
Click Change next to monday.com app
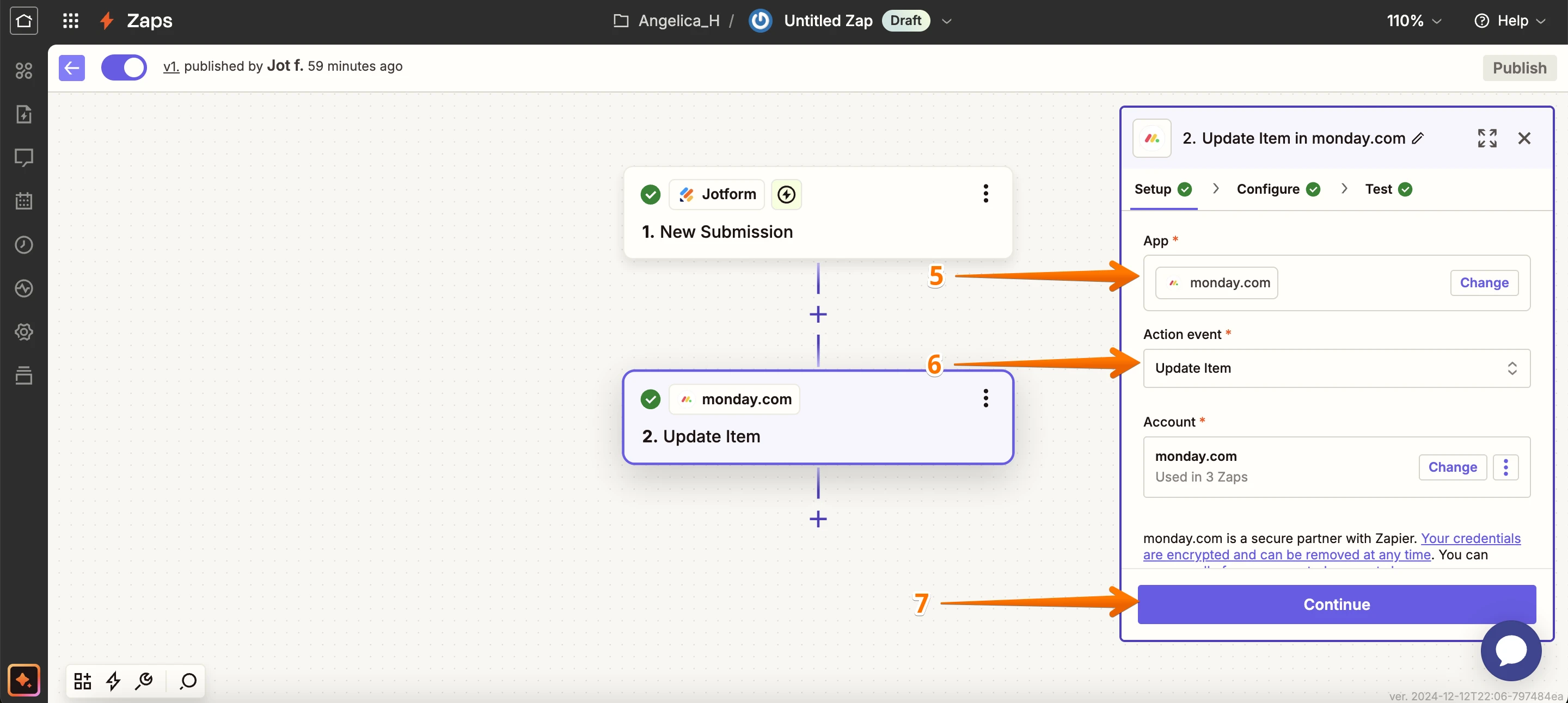1484,283
